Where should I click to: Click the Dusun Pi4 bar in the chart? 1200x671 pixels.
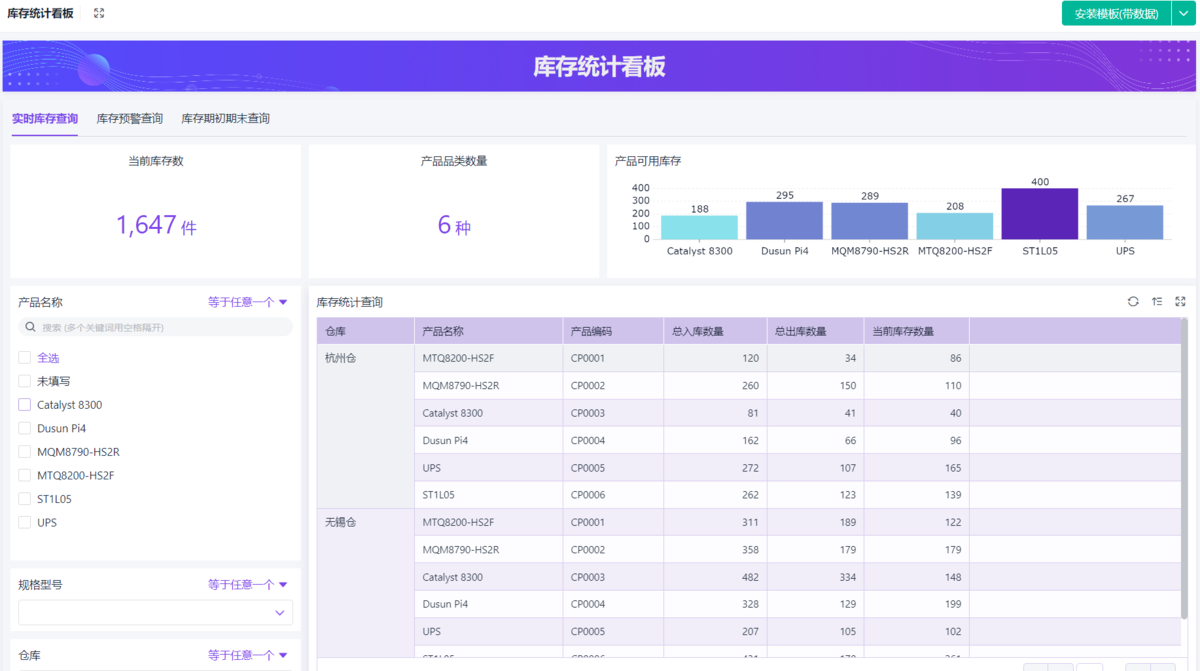784,220
